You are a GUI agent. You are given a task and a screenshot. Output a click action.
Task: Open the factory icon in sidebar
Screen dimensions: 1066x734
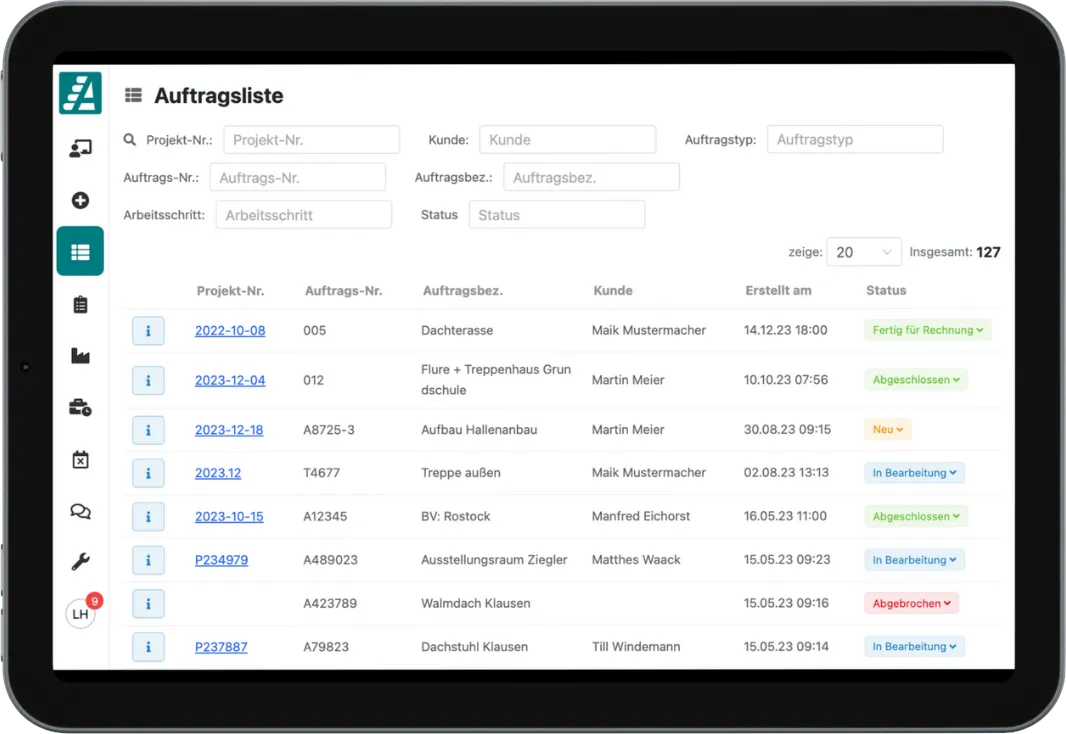[80, 356]
